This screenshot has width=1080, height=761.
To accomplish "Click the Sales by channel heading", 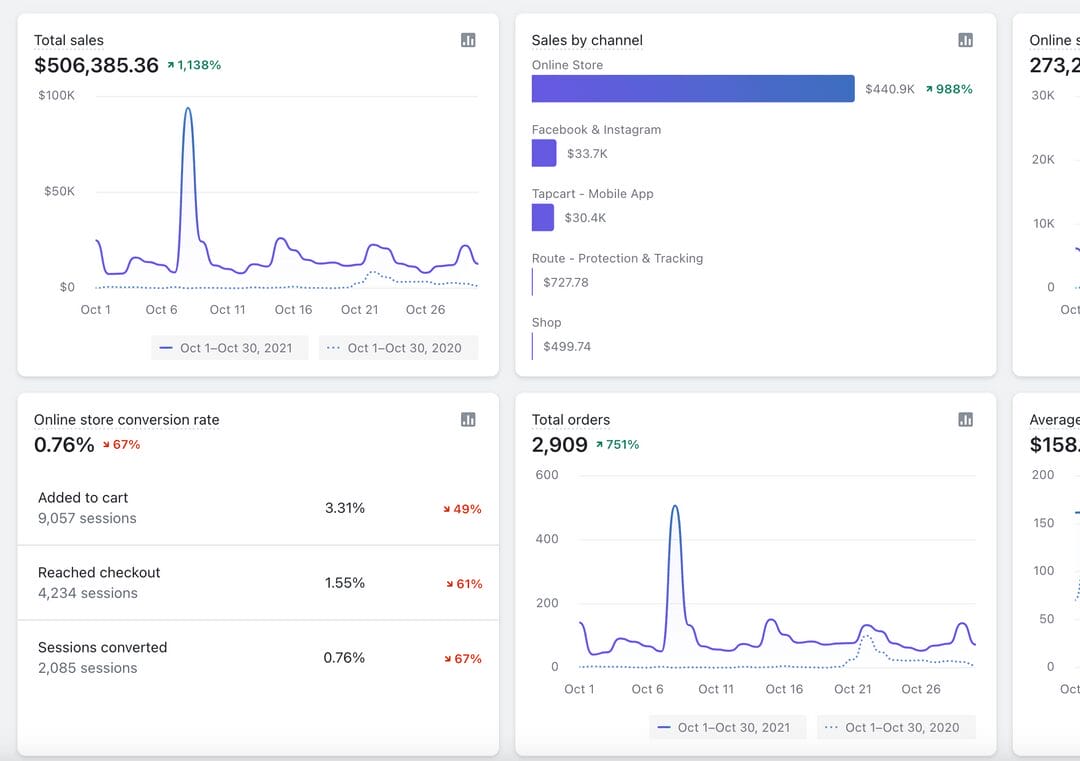I will click(587, 41).
